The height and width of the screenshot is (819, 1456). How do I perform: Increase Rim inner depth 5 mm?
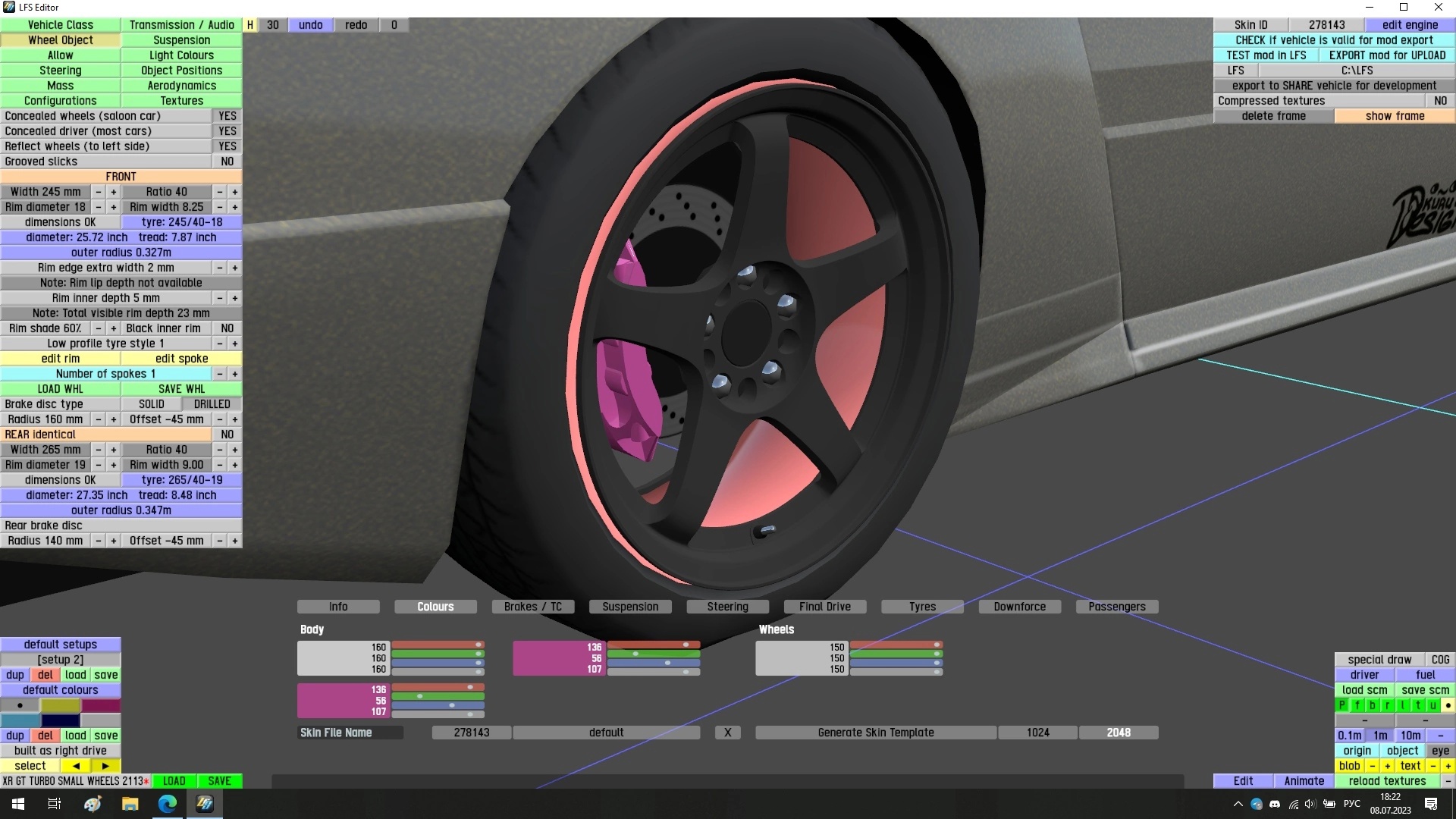[x=235, y=298]
